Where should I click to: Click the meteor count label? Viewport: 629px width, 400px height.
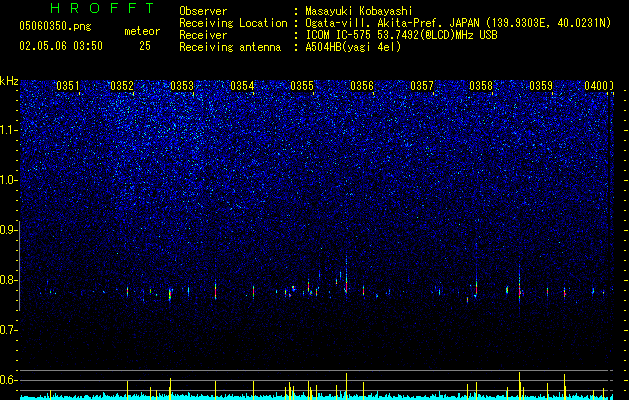142,31
